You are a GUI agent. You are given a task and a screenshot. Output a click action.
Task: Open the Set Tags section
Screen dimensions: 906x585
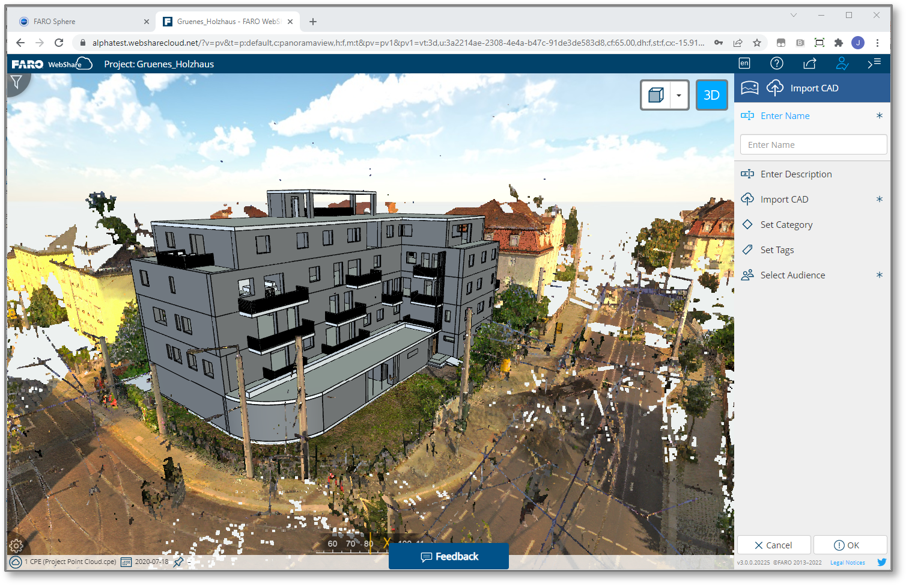pyautogui.click(x=777, y=250)
